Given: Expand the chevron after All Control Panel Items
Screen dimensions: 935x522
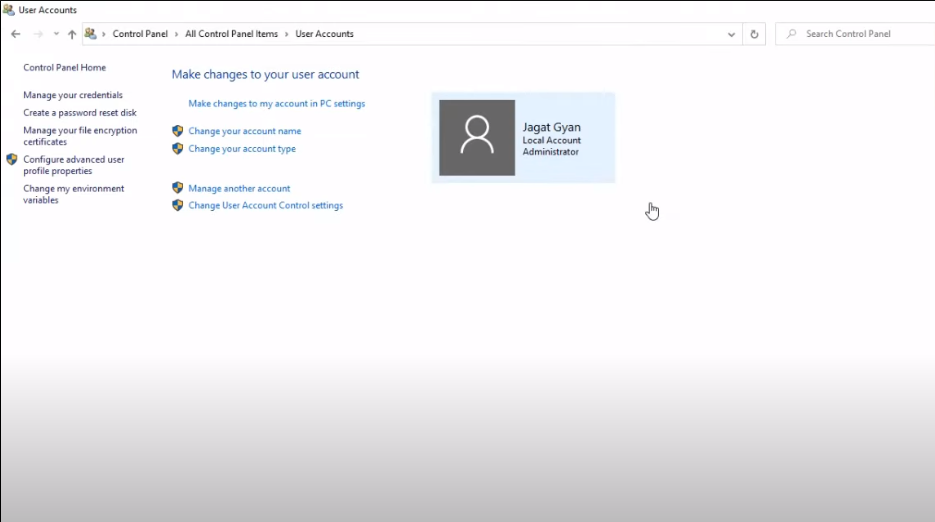Looking at the screenshot, I should coord(287,34).
